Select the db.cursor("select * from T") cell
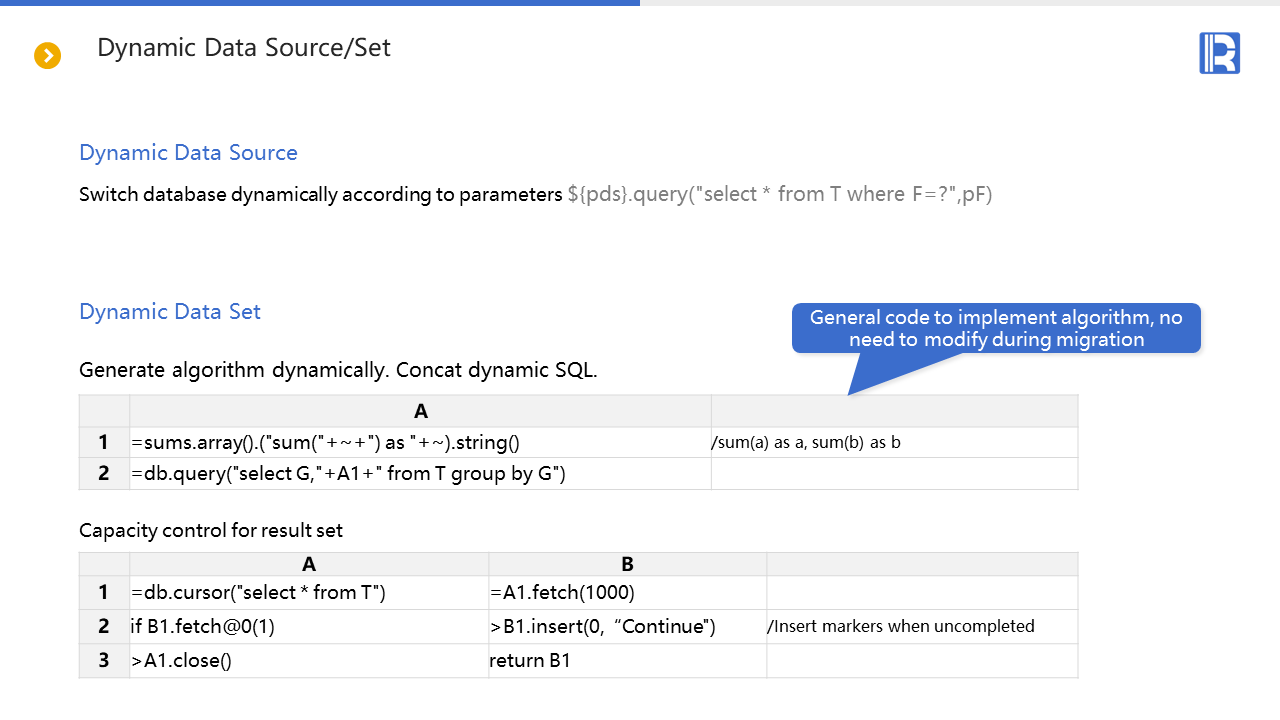 (x=258, y=593)
